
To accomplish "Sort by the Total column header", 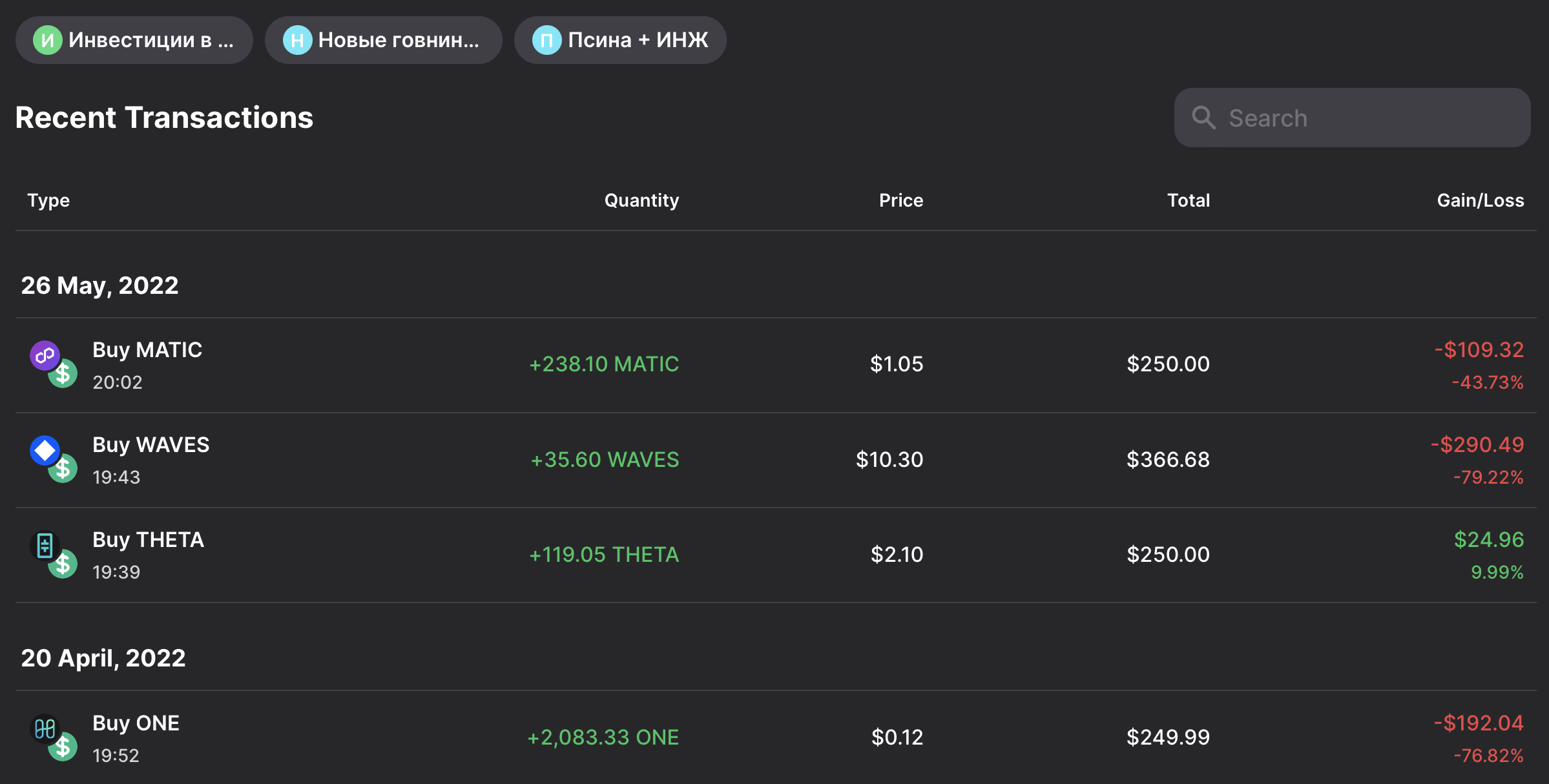I will (1188, 200).
